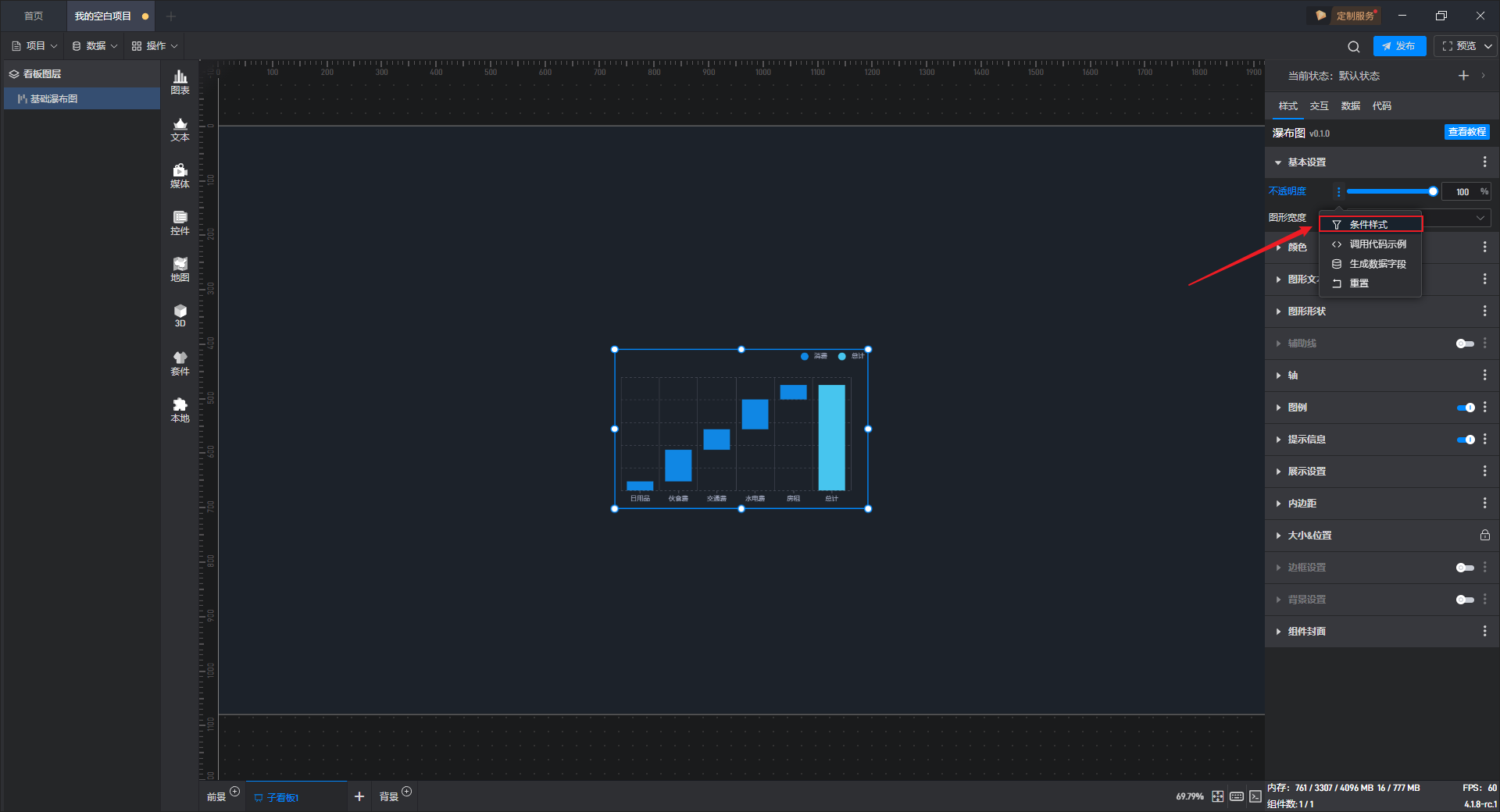Screen dimensions: 1500x812
Task: Click the lock icon for 大小&位置
Action: (x=1484, y=535)
